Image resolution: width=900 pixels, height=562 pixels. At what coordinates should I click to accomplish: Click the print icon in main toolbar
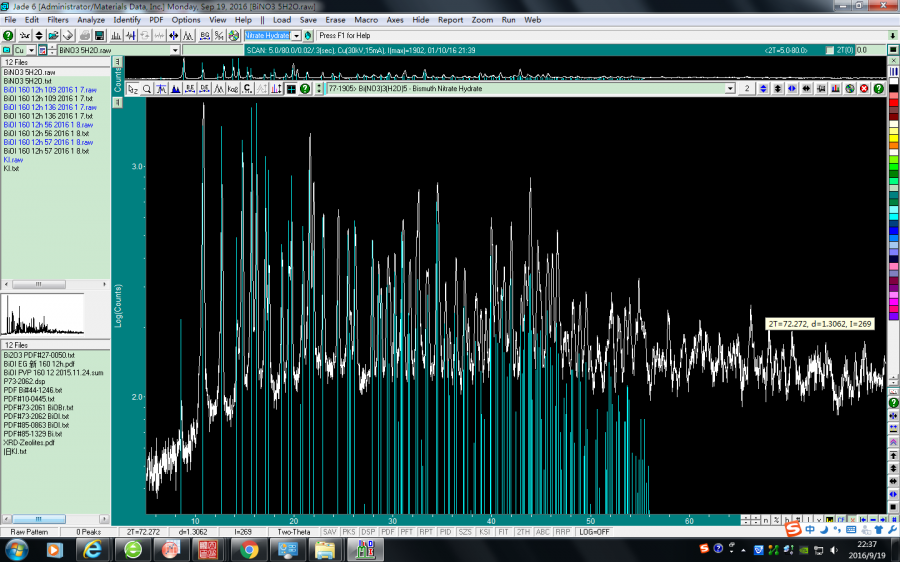86,35
